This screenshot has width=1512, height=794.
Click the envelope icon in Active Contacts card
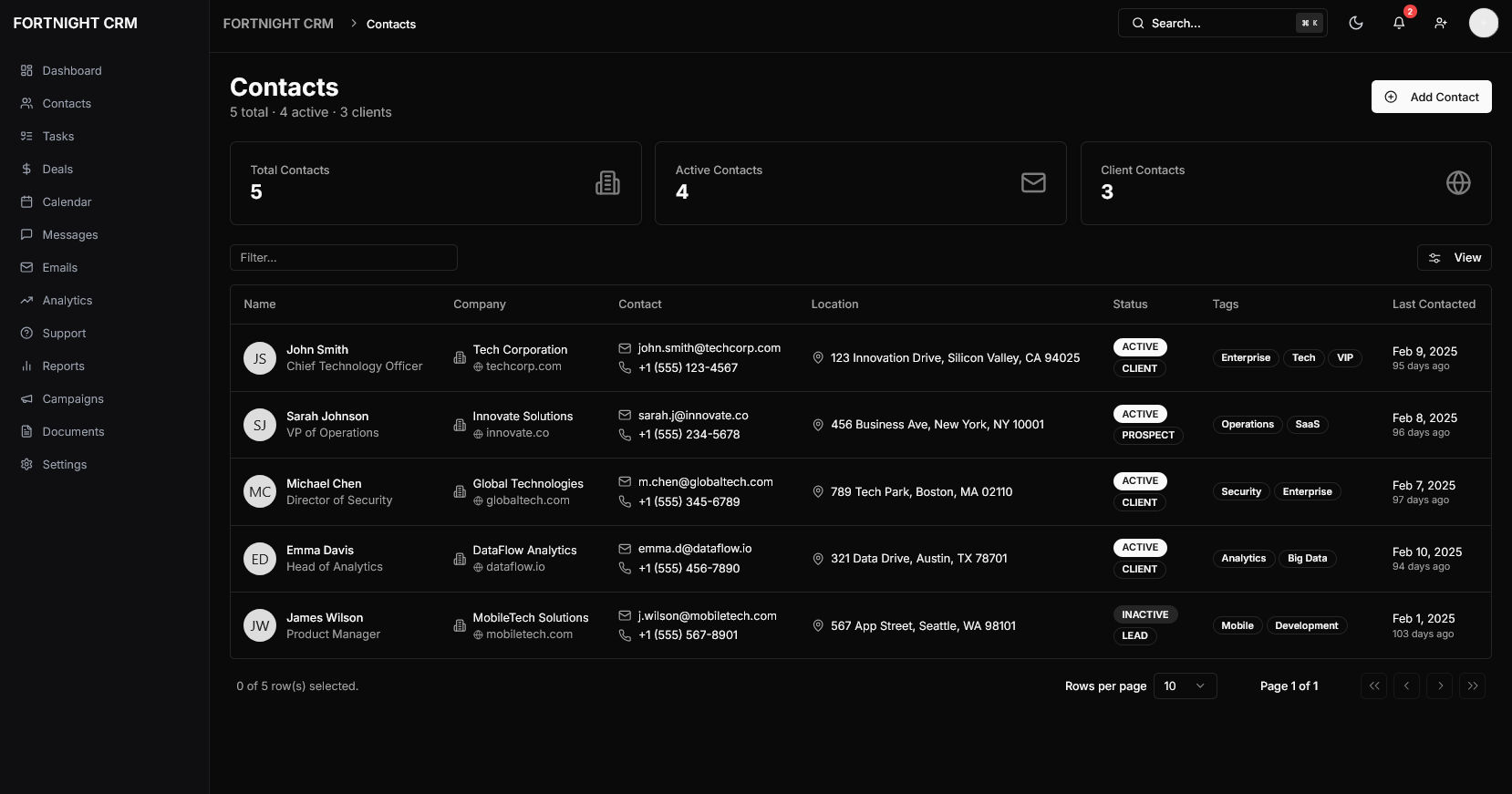click(x=1033, y=183)
